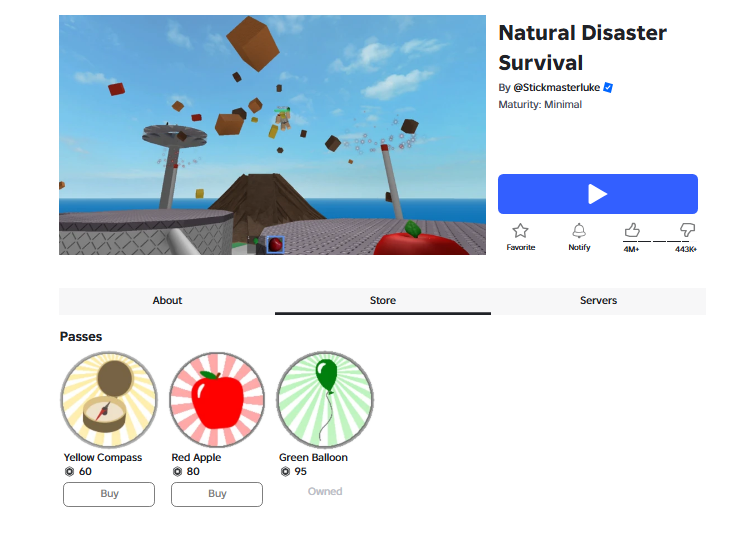Click the '443K+' dislikes count
This screenshot has width=752, height=543.
(686, 249)
